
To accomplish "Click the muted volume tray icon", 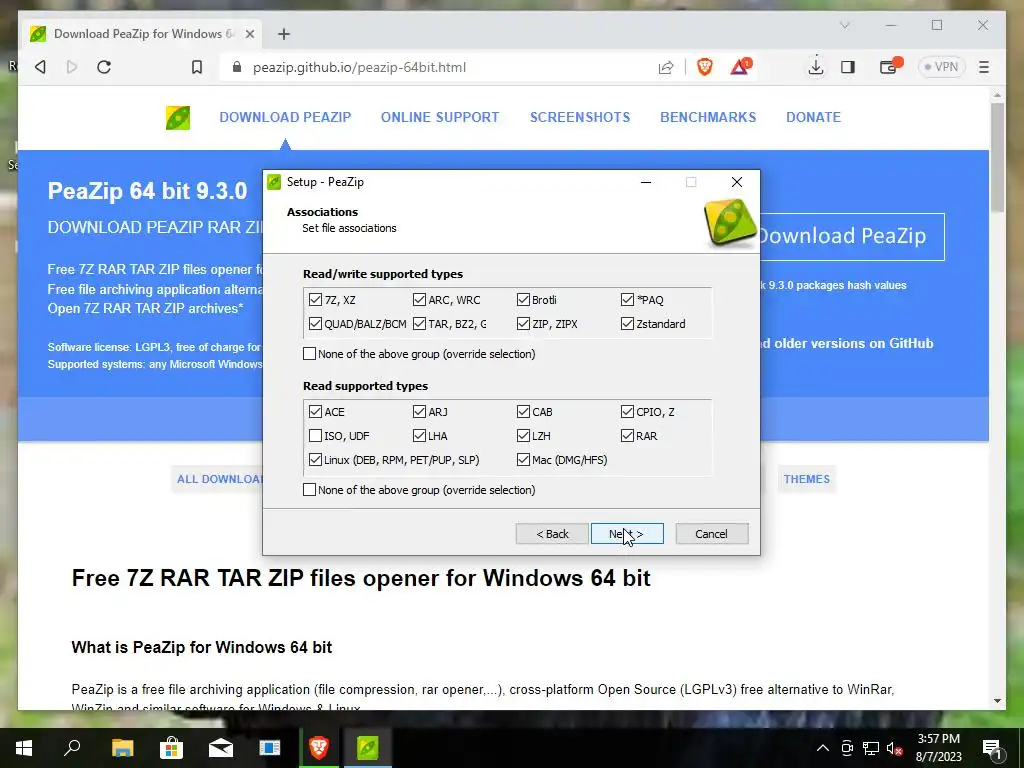I will click(x=894, y=748).
